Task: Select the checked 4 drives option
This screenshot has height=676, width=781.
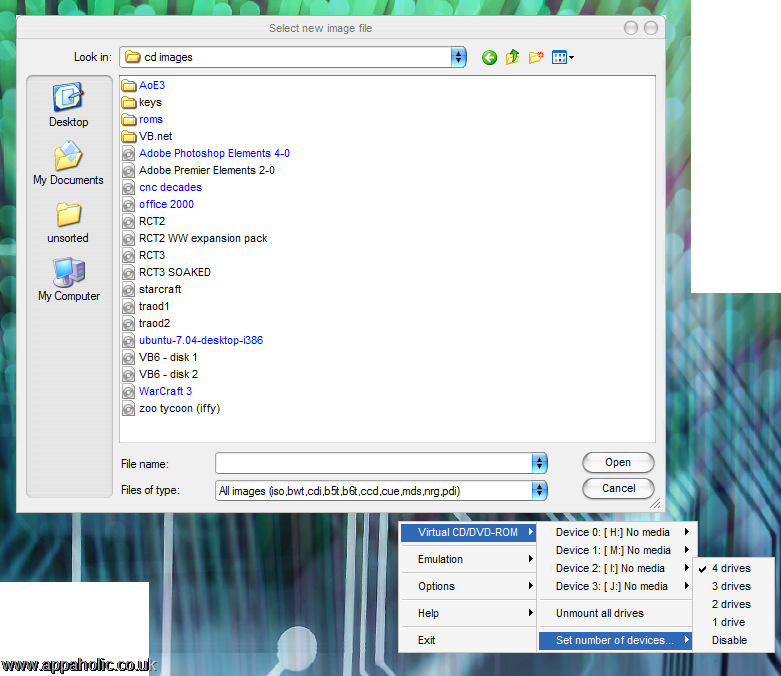Action: (x=734, y=568)
